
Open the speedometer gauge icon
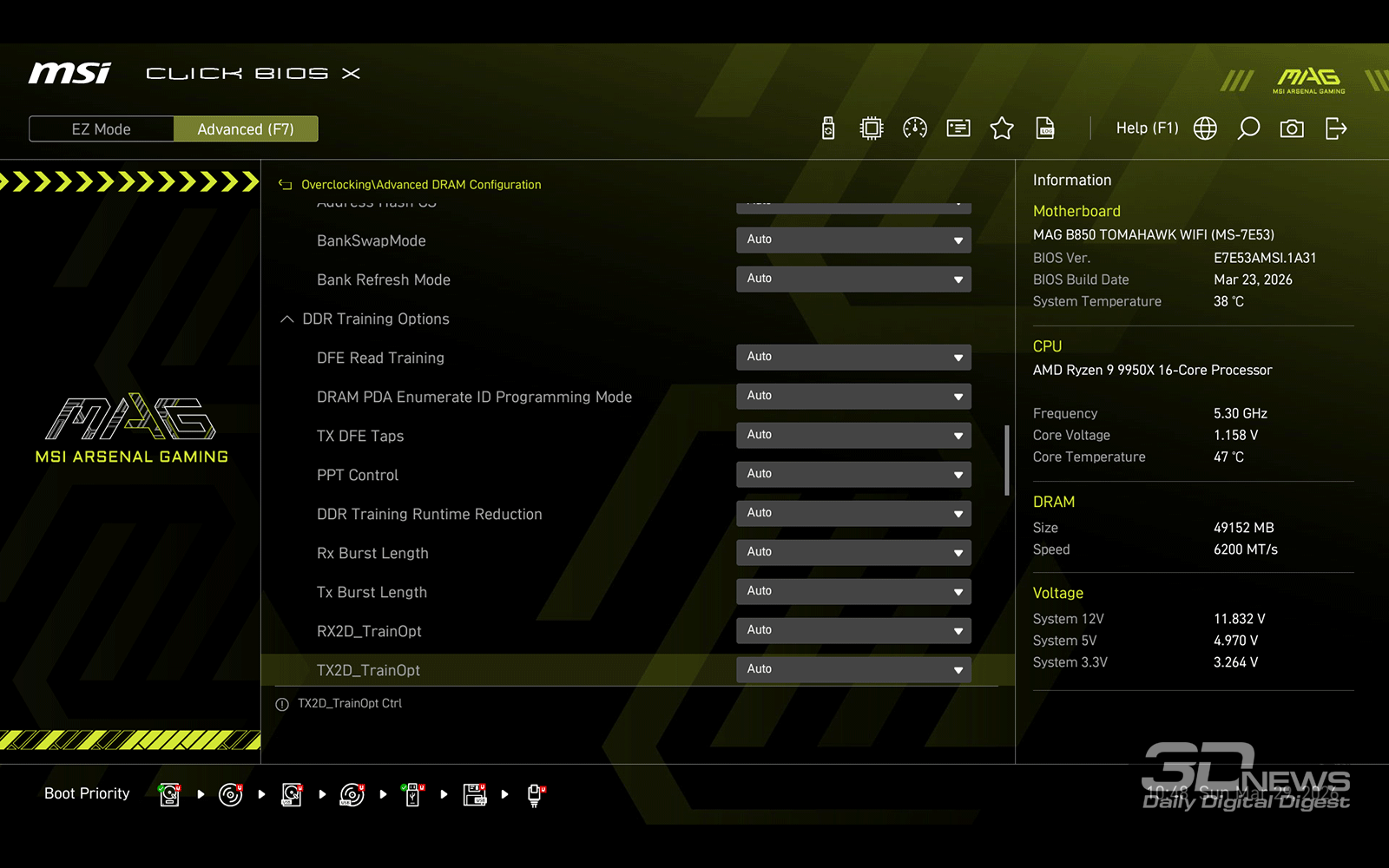[x=915, y=128]
